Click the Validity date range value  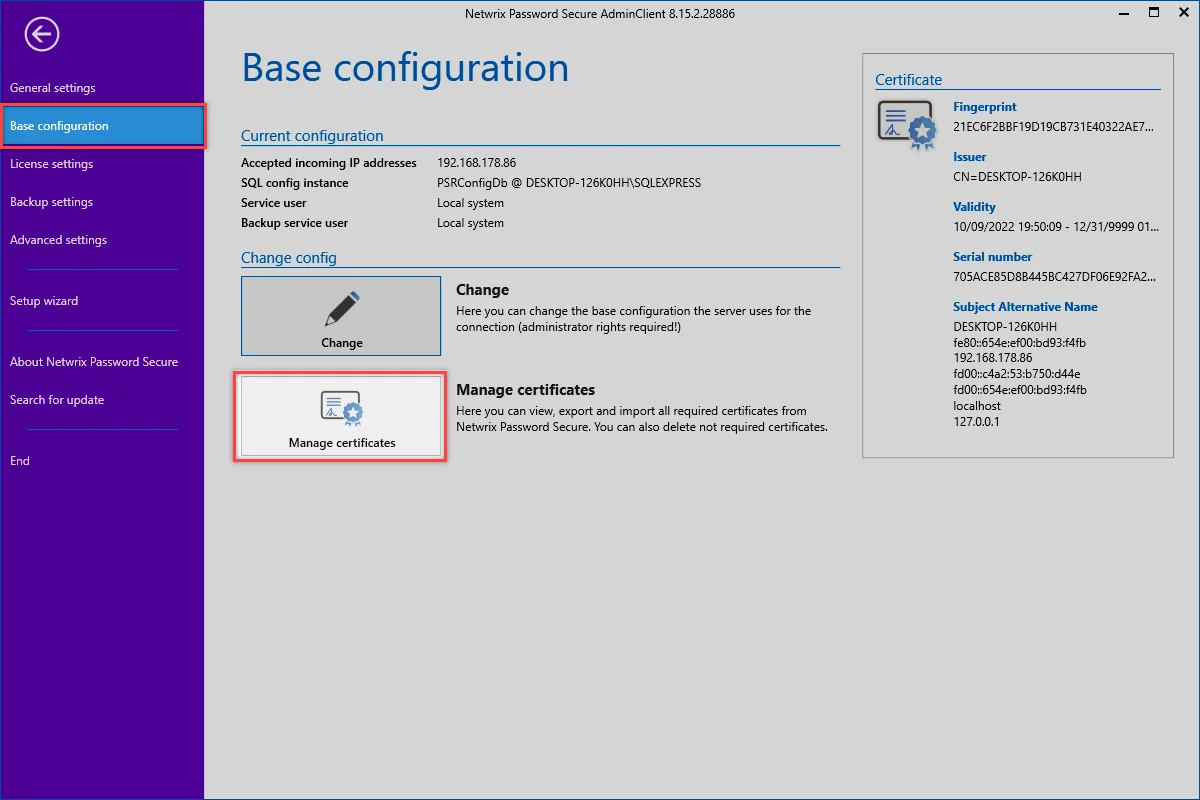tap(1056, 227)
